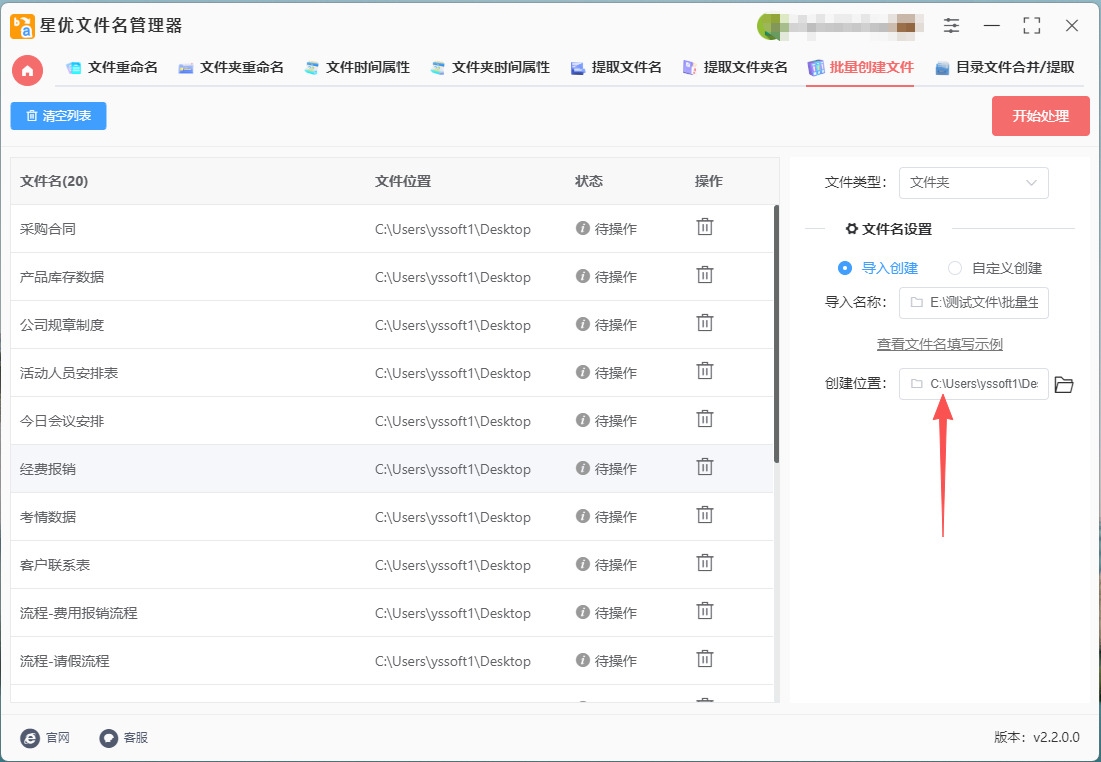Open settings sliders icon in title bar

951,26
